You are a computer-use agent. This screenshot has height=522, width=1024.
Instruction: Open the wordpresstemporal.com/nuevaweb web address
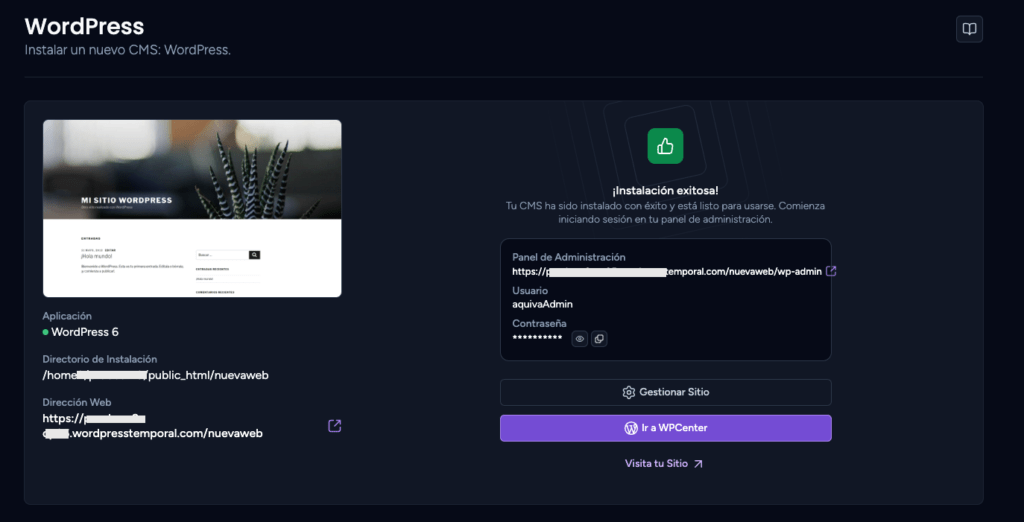click(153, 425)
